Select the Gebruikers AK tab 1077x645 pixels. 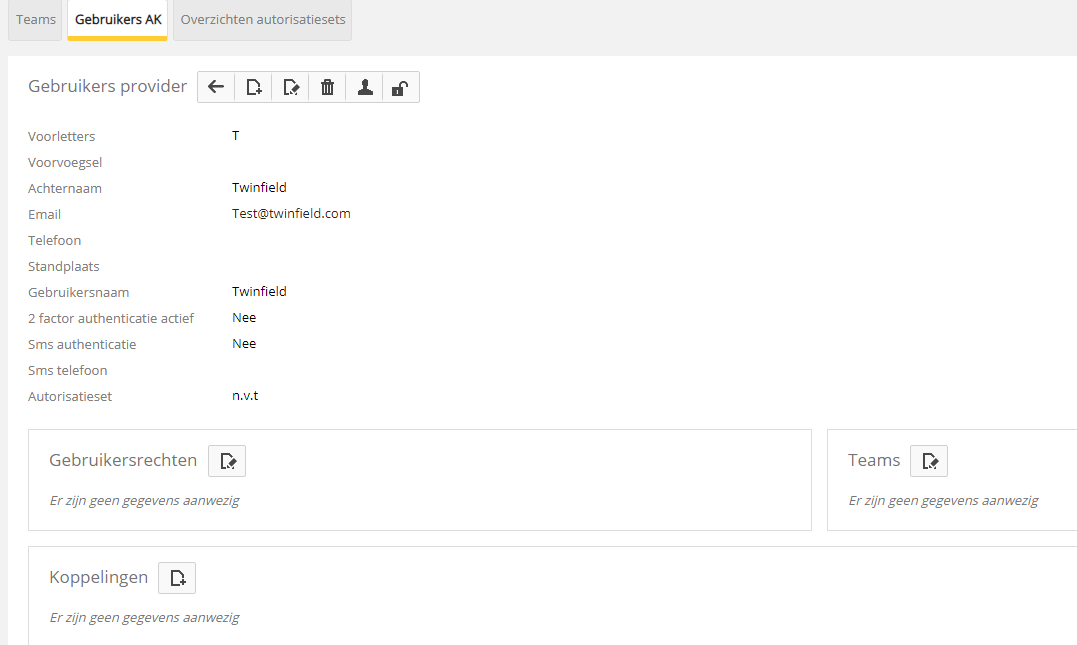coord(118,20)
